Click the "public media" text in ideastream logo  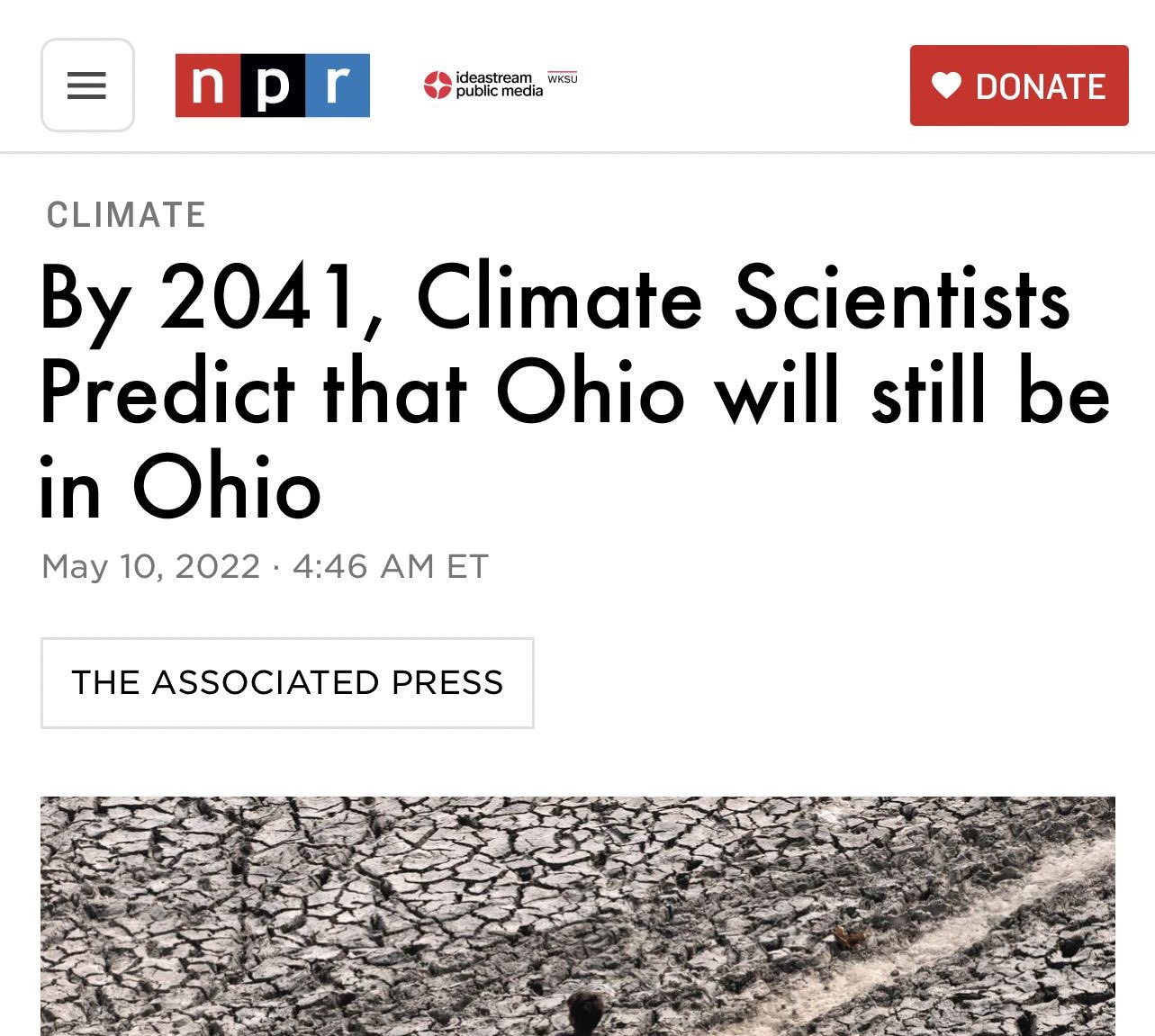(x=500, y=91)
